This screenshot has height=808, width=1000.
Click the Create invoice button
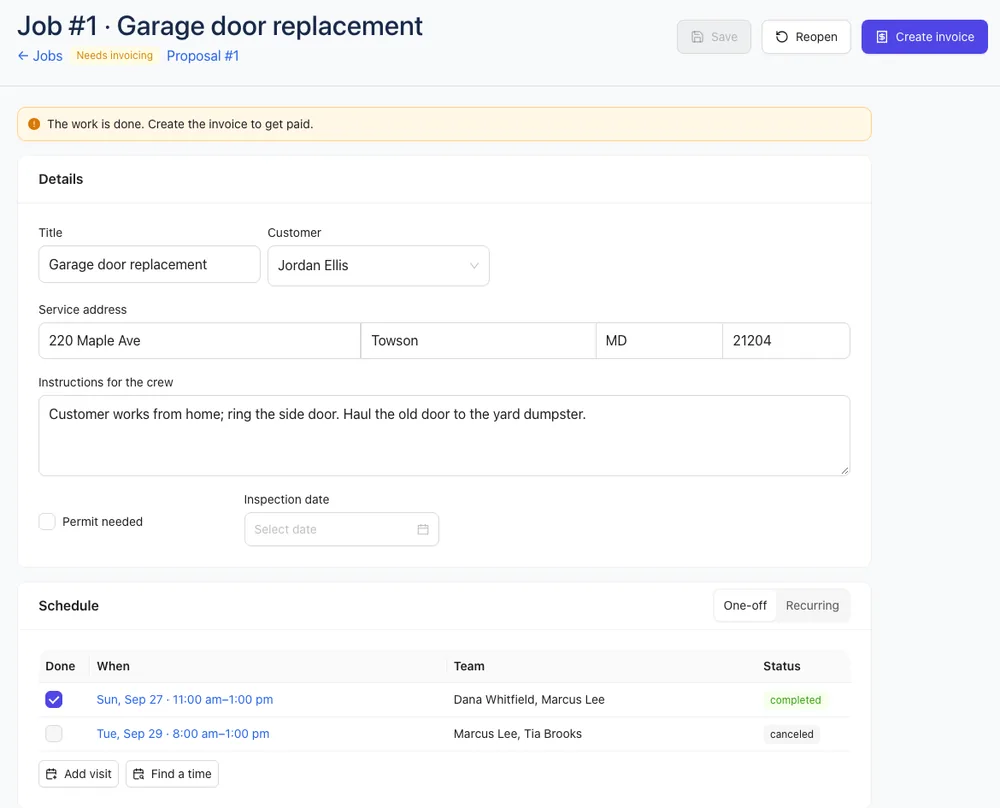point(924,37)
